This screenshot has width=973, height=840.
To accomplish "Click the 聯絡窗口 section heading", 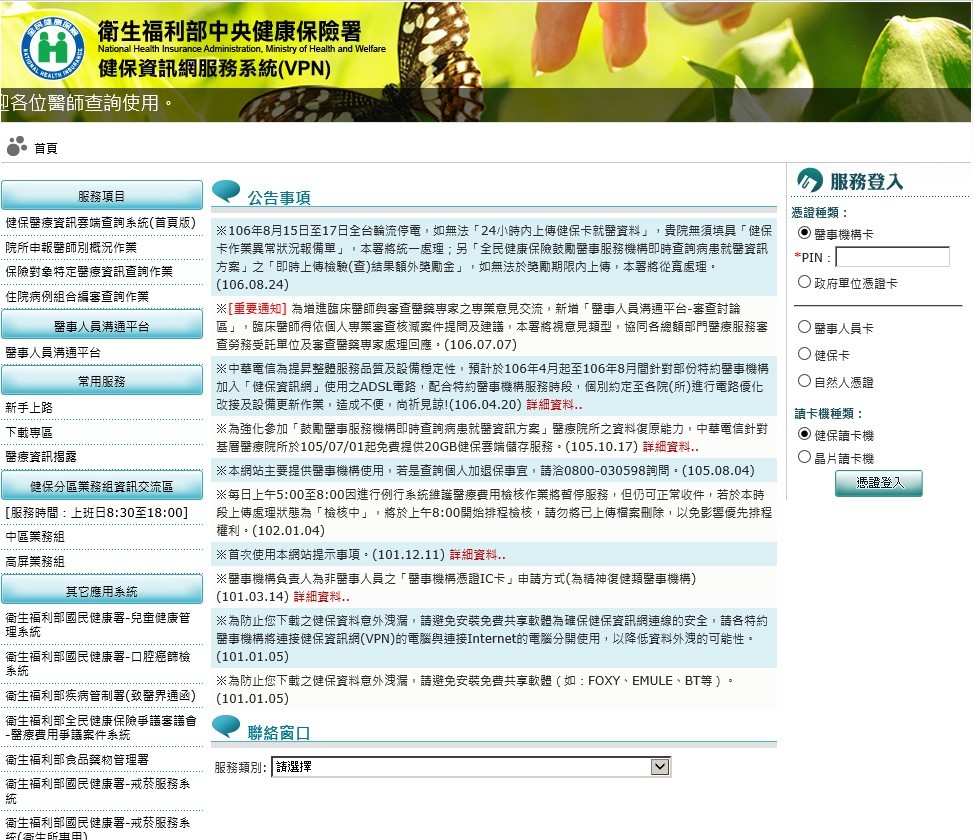I will tap(279, 733).
